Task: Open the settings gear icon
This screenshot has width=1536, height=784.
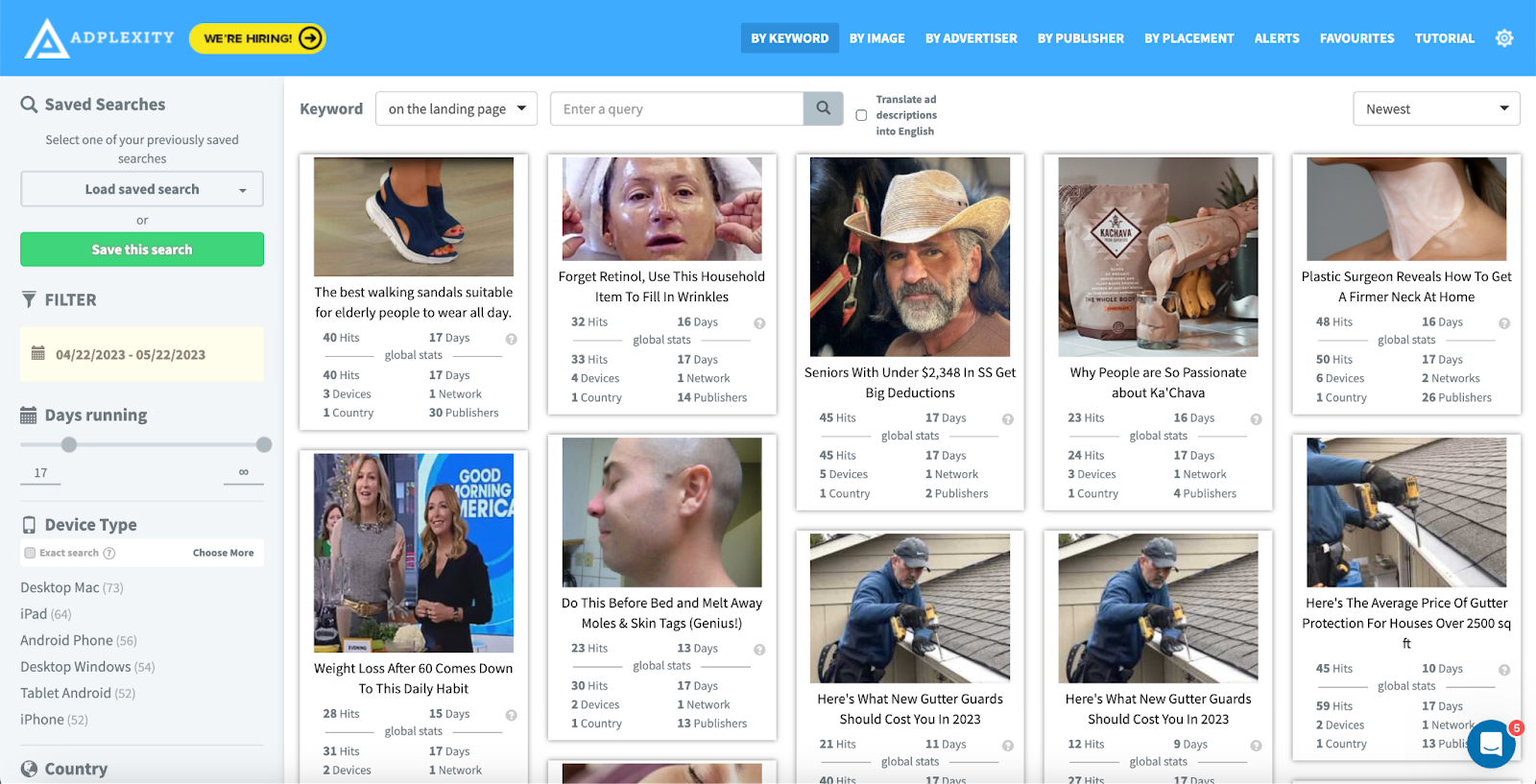Action: pos(1504,38)
